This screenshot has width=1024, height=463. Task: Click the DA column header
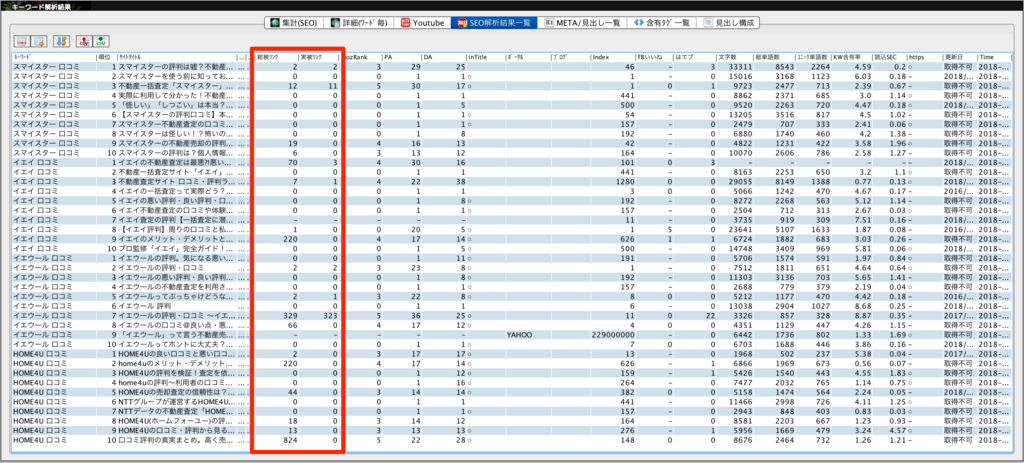443,57
